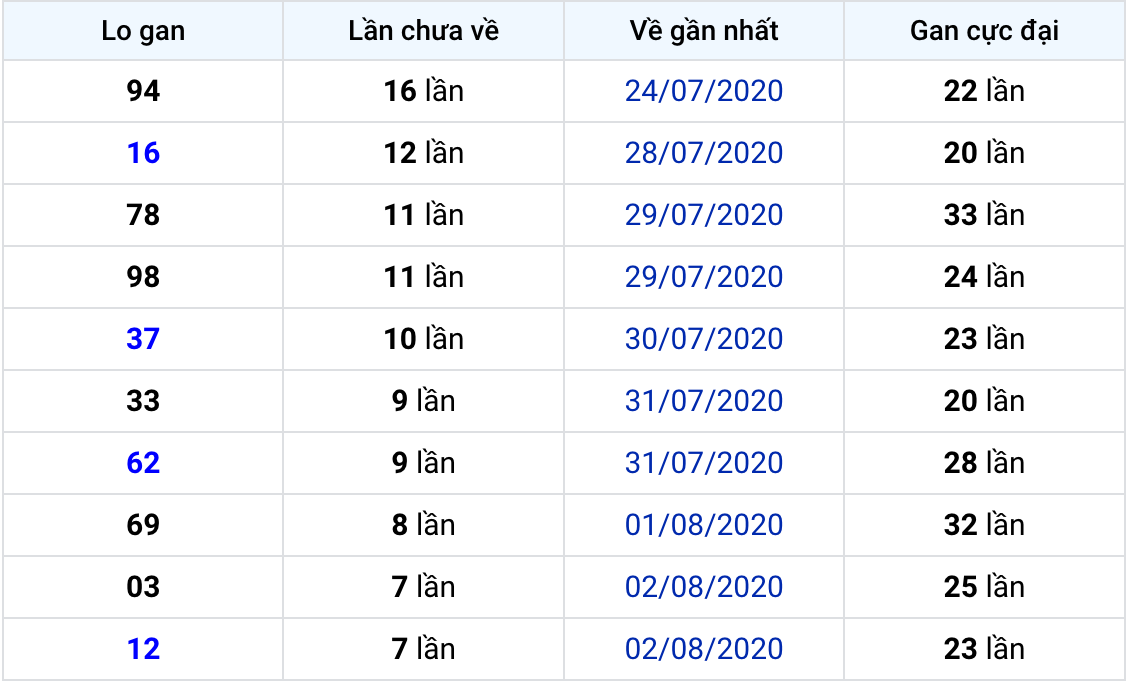Image resolution: width=1140 pixels, height=690 pixels.
Task: Click the "Lo gan" column header
Action: point(143,31)
